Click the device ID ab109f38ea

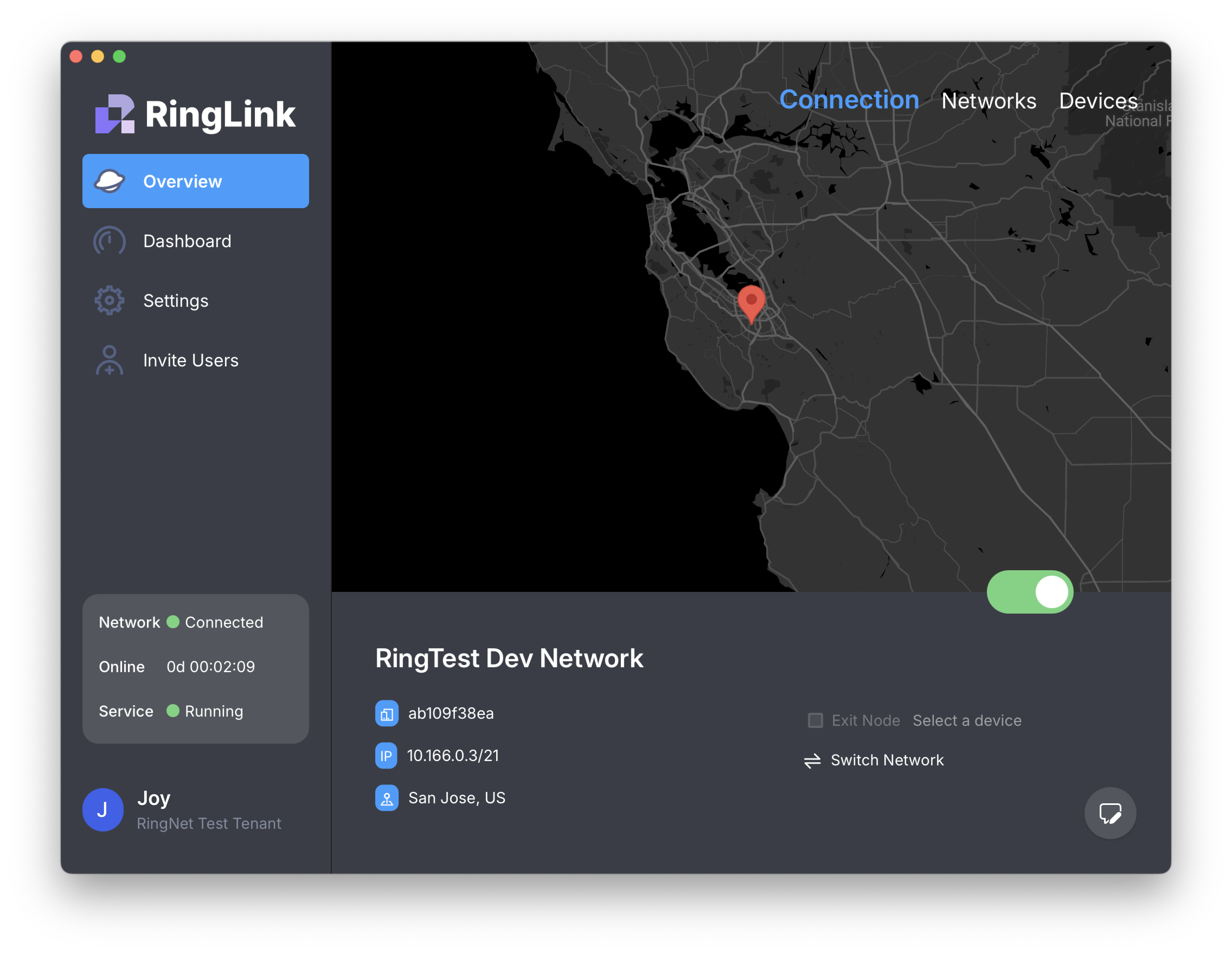click(x=451, y=714)
